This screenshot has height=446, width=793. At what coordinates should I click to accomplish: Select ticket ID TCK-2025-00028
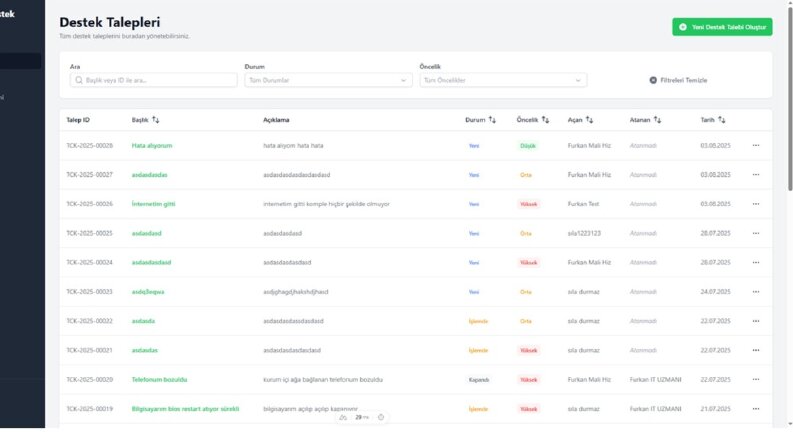coord(90,146)
